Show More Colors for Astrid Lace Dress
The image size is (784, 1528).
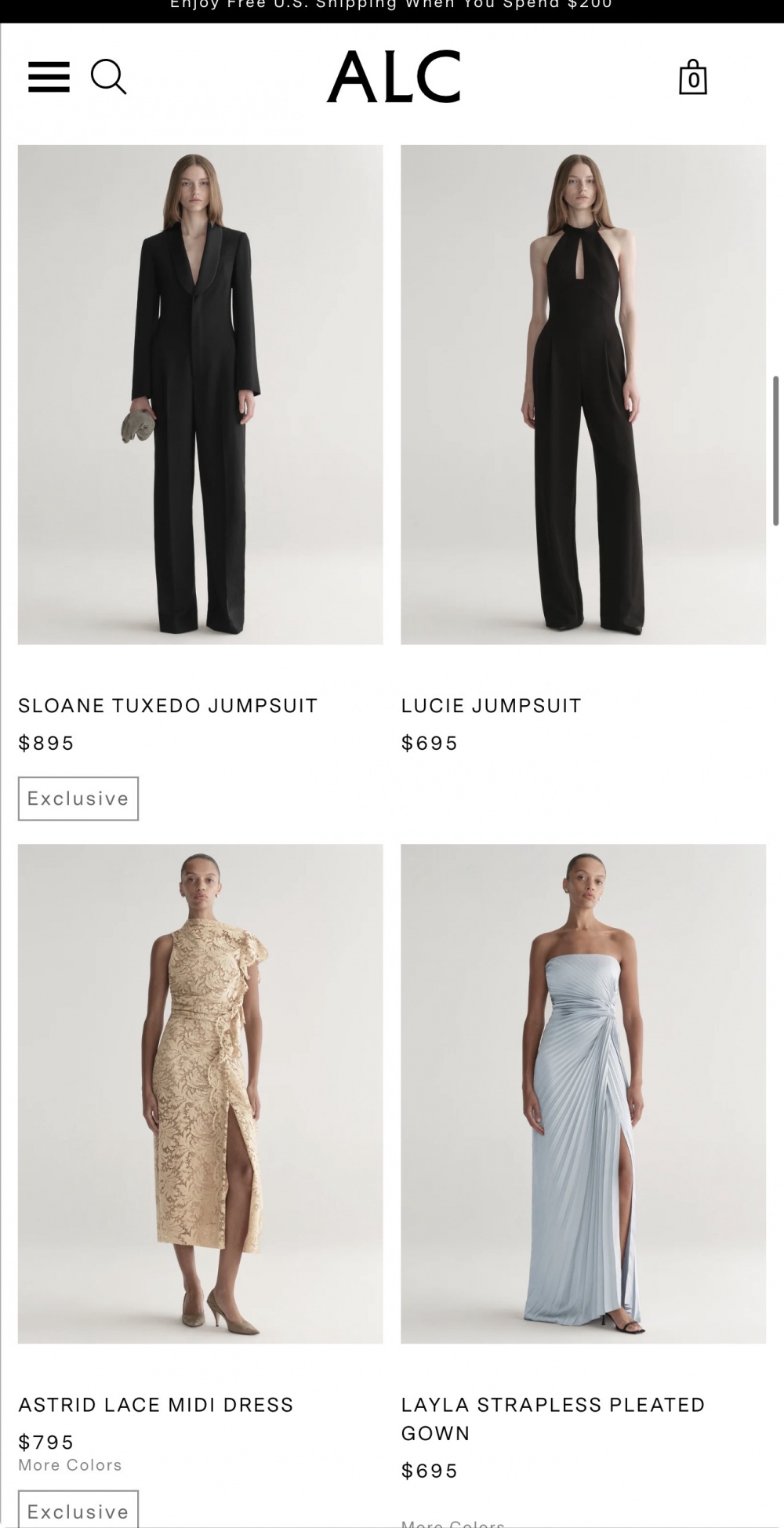71,1464
